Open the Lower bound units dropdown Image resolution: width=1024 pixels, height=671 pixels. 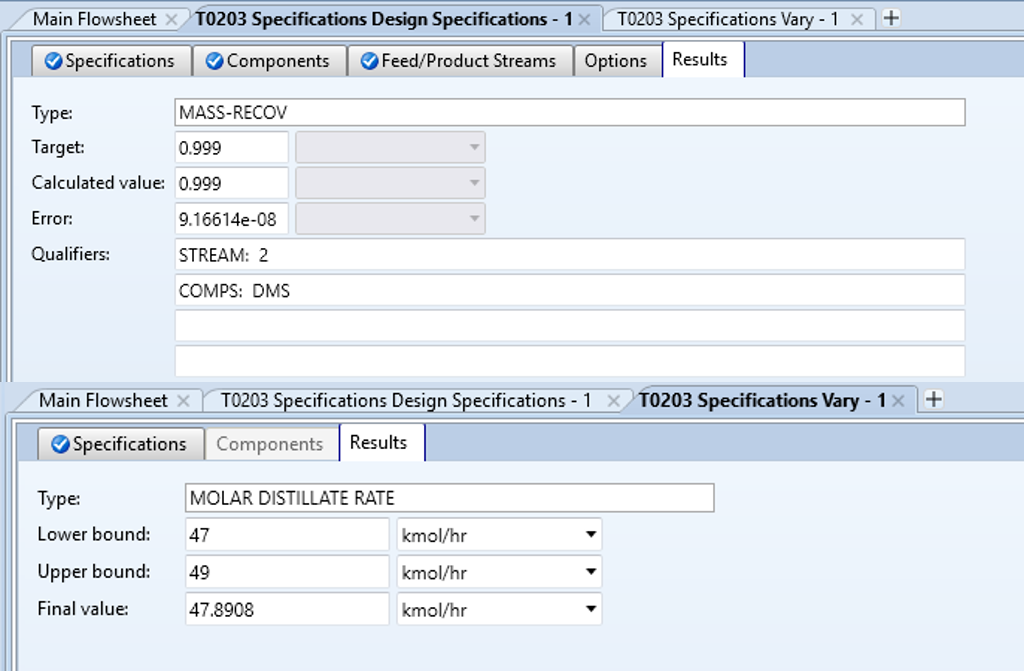(x=590, y=535)
